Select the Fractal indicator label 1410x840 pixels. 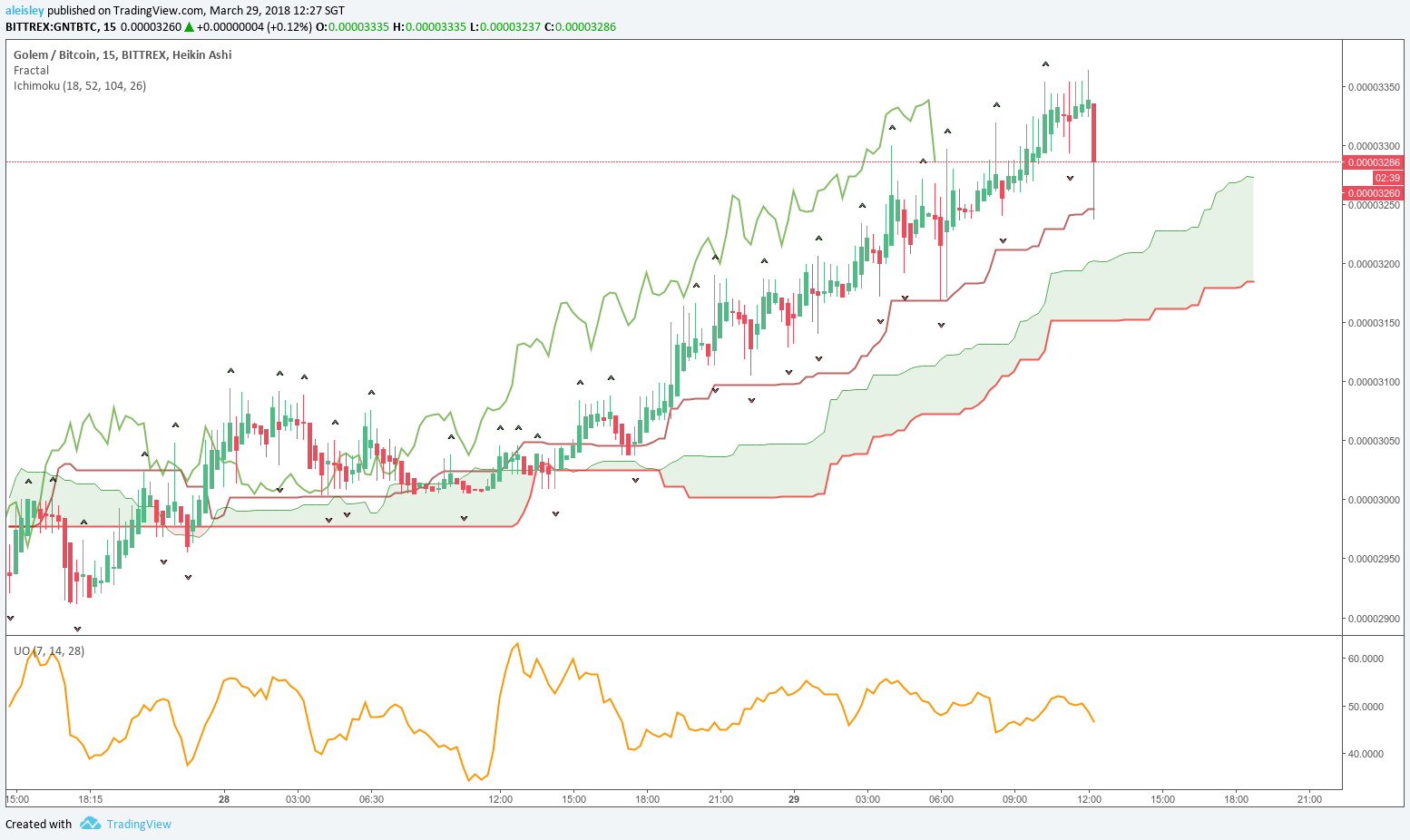click(x=31, y=71)
